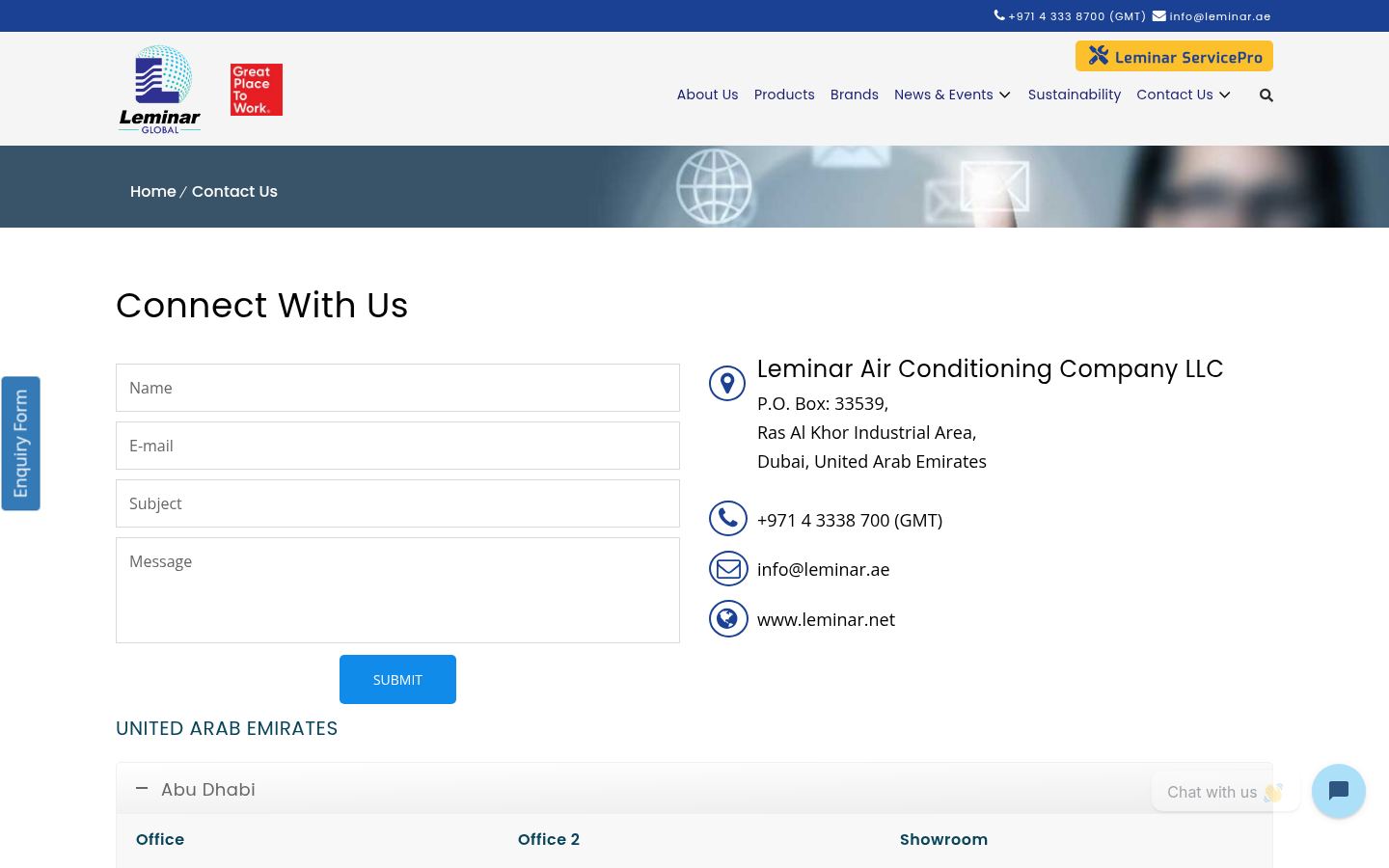Click the wrench icon on ServicePro button
The width and height of the screenshot is (1389, 868).
pyautogui.click(x=1099, y=56)
